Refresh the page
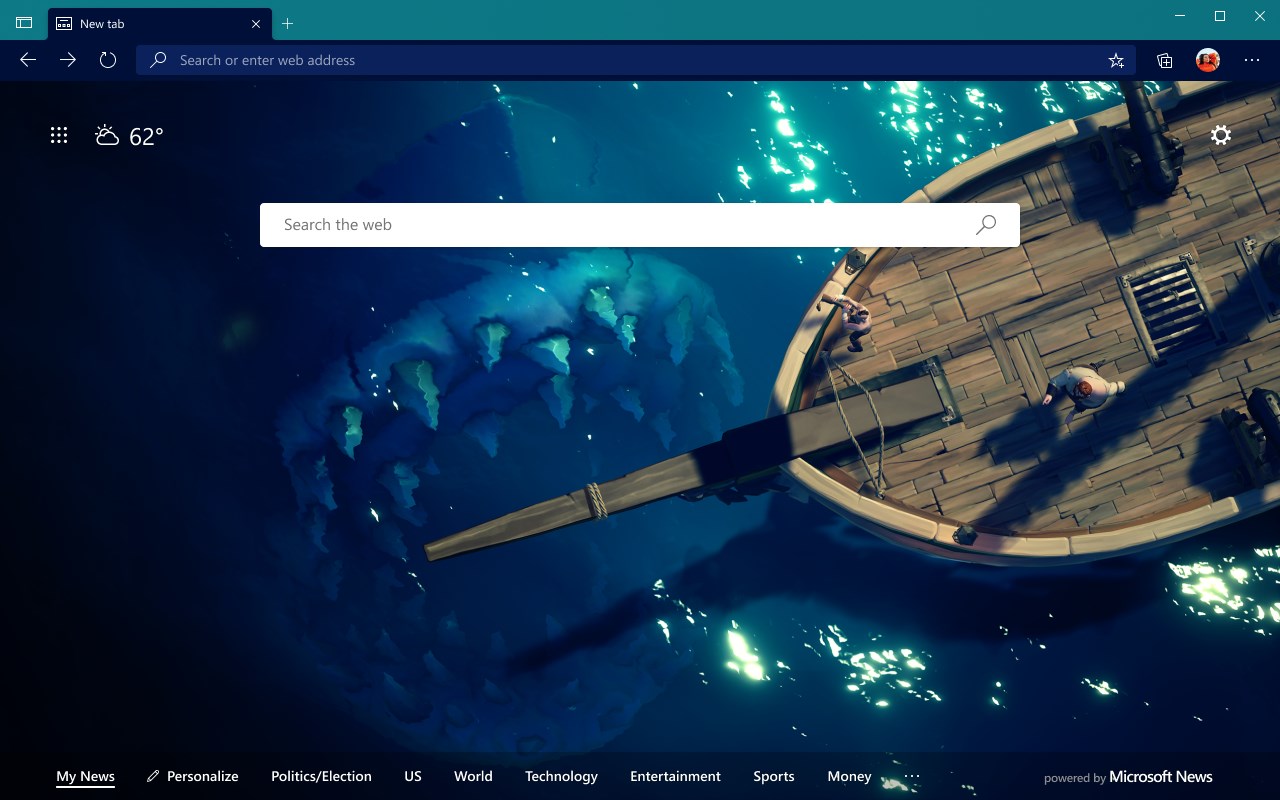This screenshot has width=1280, height=800. pos(108,60)
